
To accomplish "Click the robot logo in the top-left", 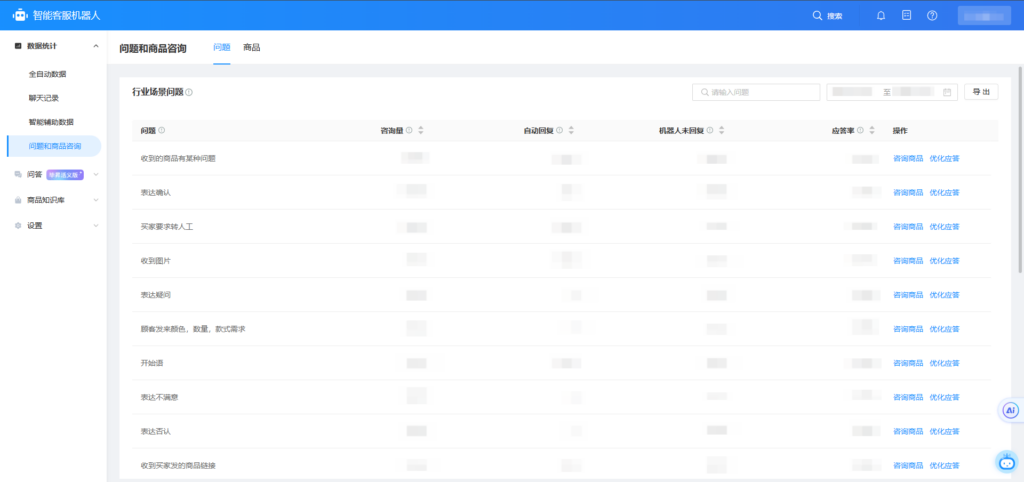I will 19,16.
